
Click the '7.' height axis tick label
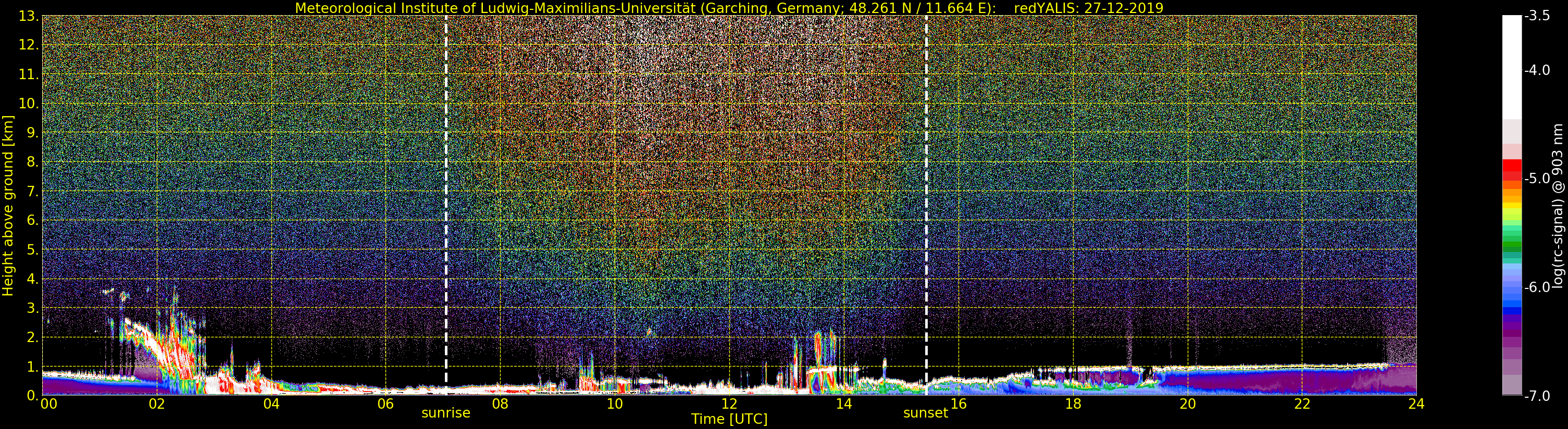(x=32, y=192)
